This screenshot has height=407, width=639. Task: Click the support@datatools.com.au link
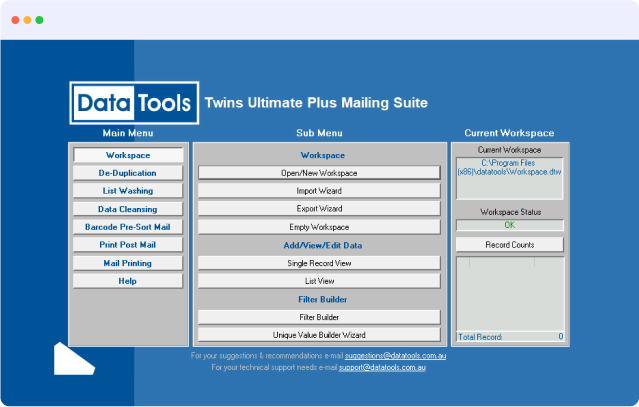coord(382,367)
